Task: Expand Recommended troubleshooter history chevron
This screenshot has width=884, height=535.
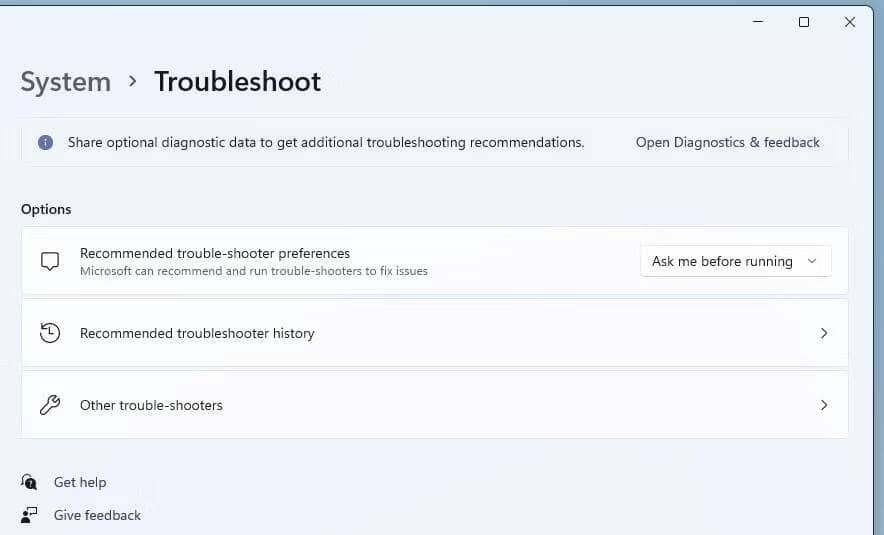Action: tap(824, 333)
